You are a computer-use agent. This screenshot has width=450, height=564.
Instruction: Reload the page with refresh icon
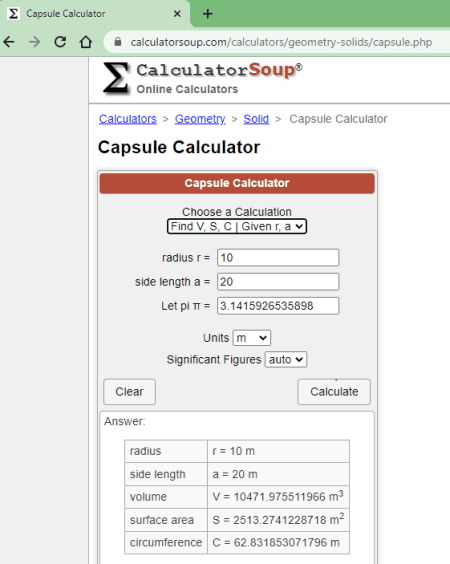[x=60, y=42]
